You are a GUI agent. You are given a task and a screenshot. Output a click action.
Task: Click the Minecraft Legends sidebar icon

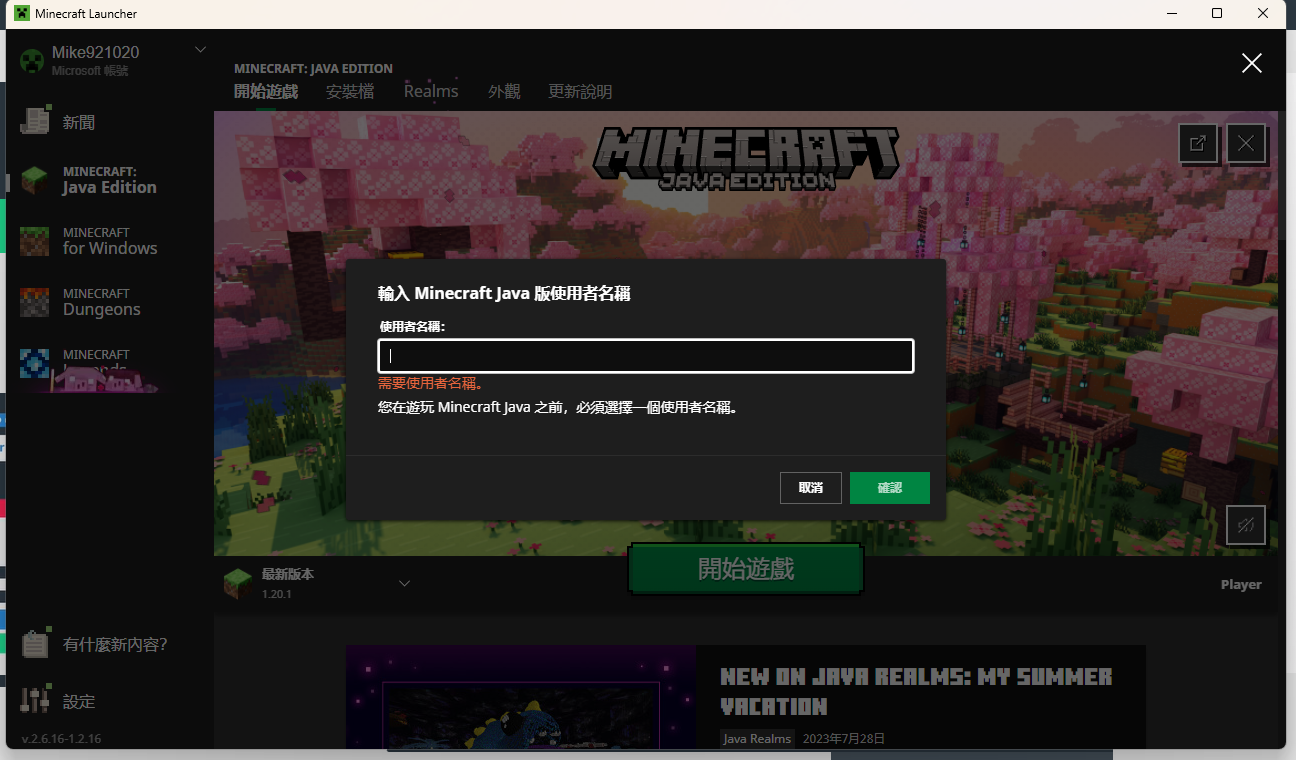[35, 362]
